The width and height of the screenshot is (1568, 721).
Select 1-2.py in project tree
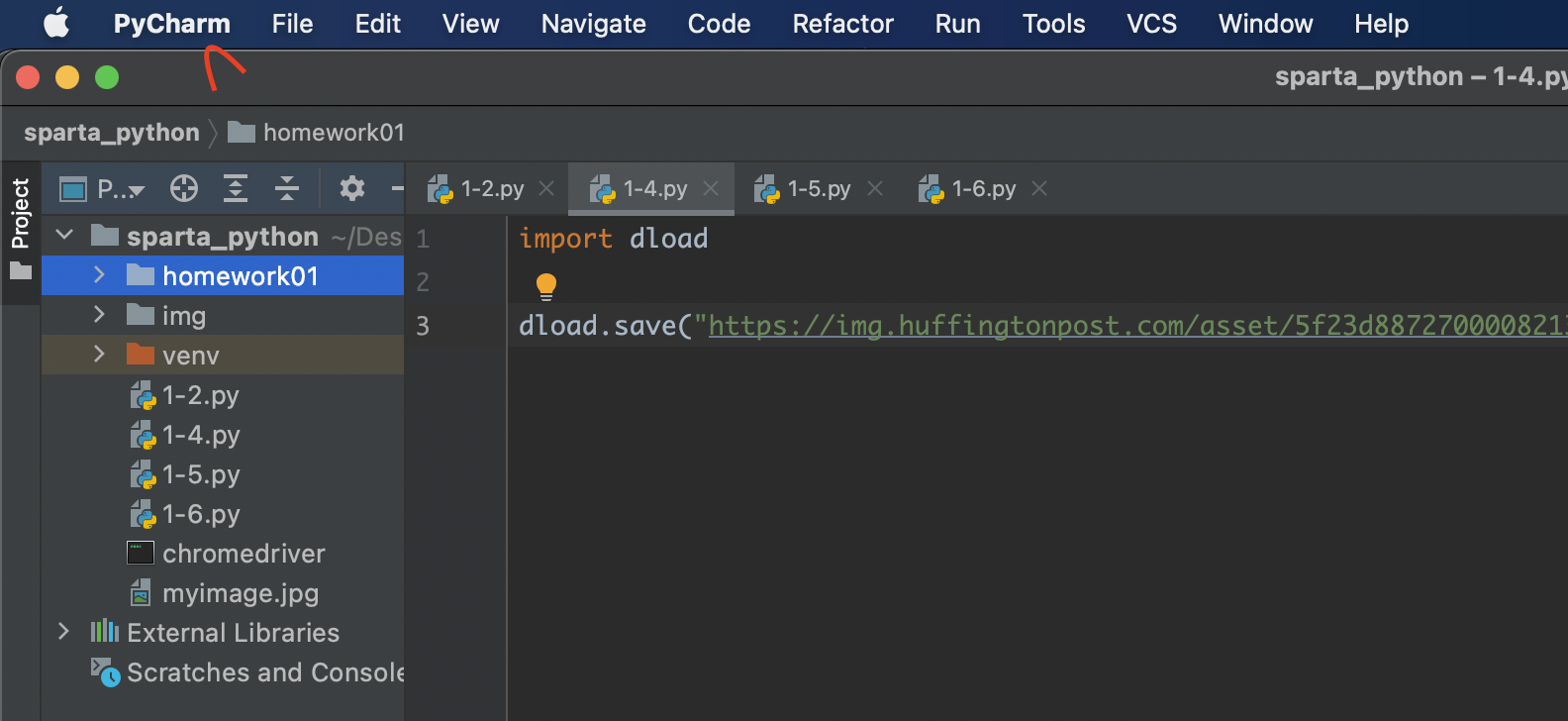(x=223, y=394)
